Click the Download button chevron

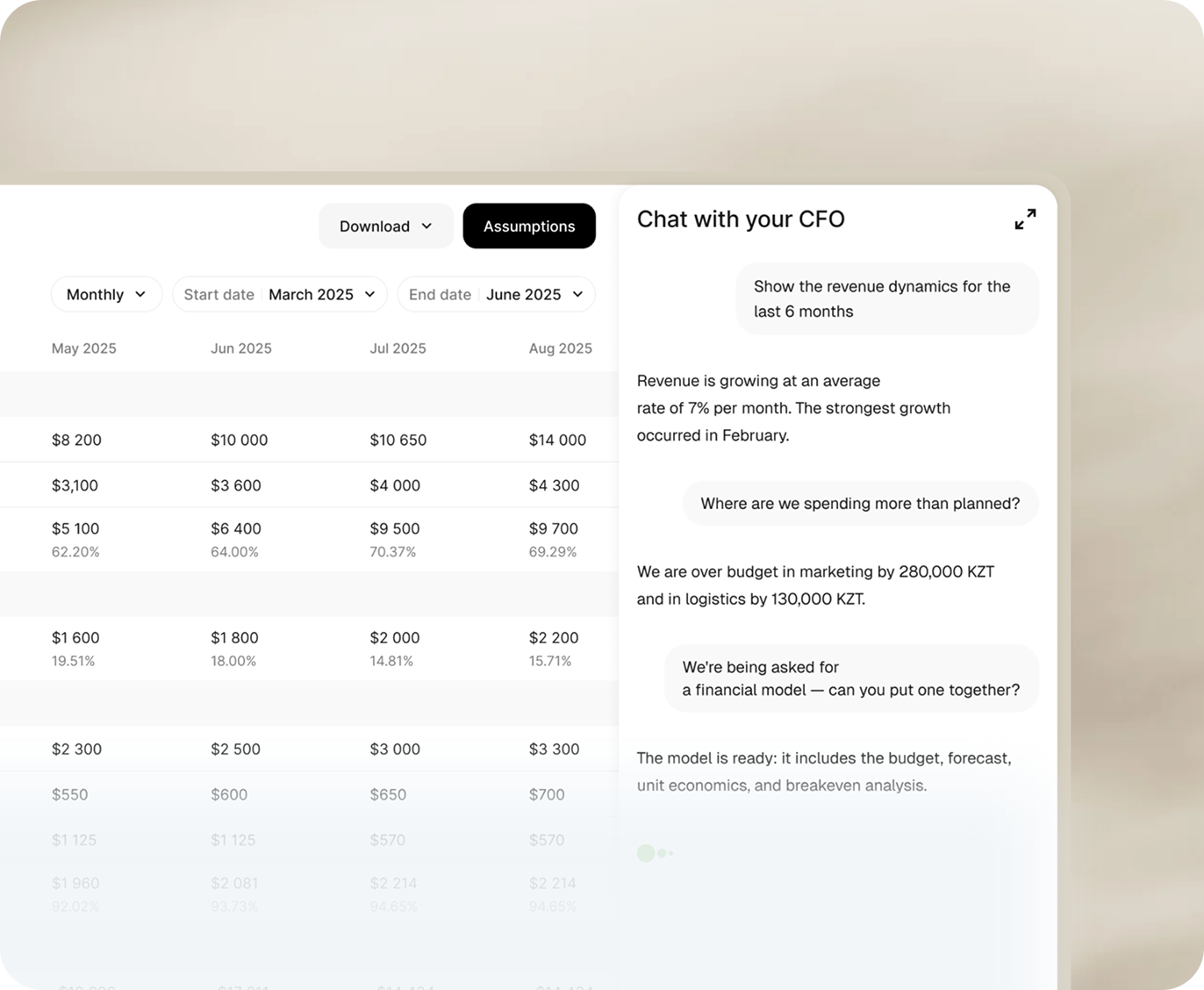tap(427, 226)
